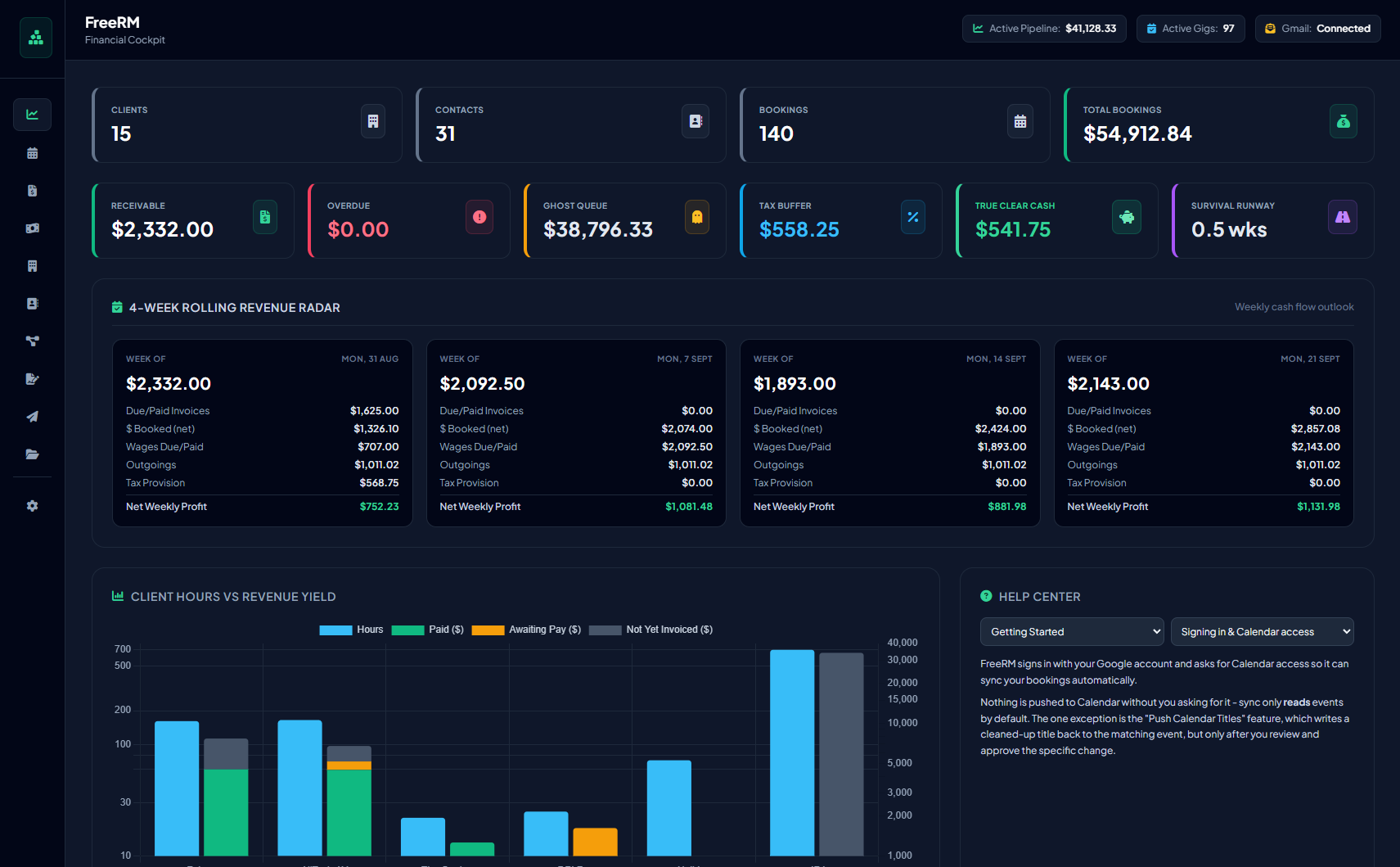Toggle the Awaiting Pay ($) legend item
Viewport: 1400px width, 867px height.
coord(526,630)
